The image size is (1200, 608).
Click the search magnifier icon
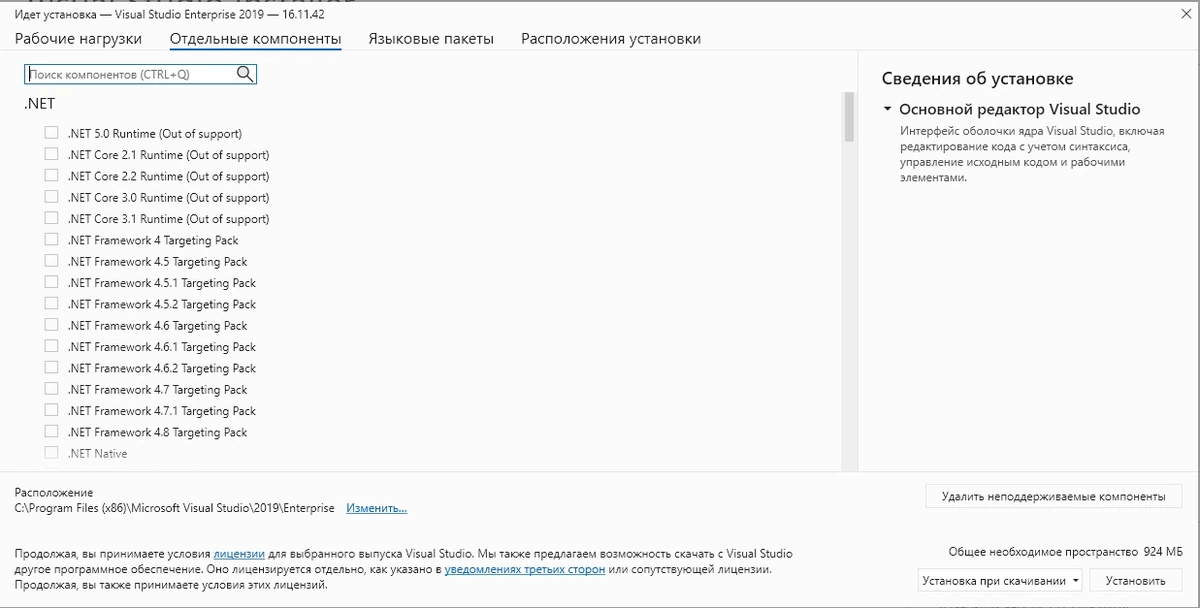(x=245, y=74)
